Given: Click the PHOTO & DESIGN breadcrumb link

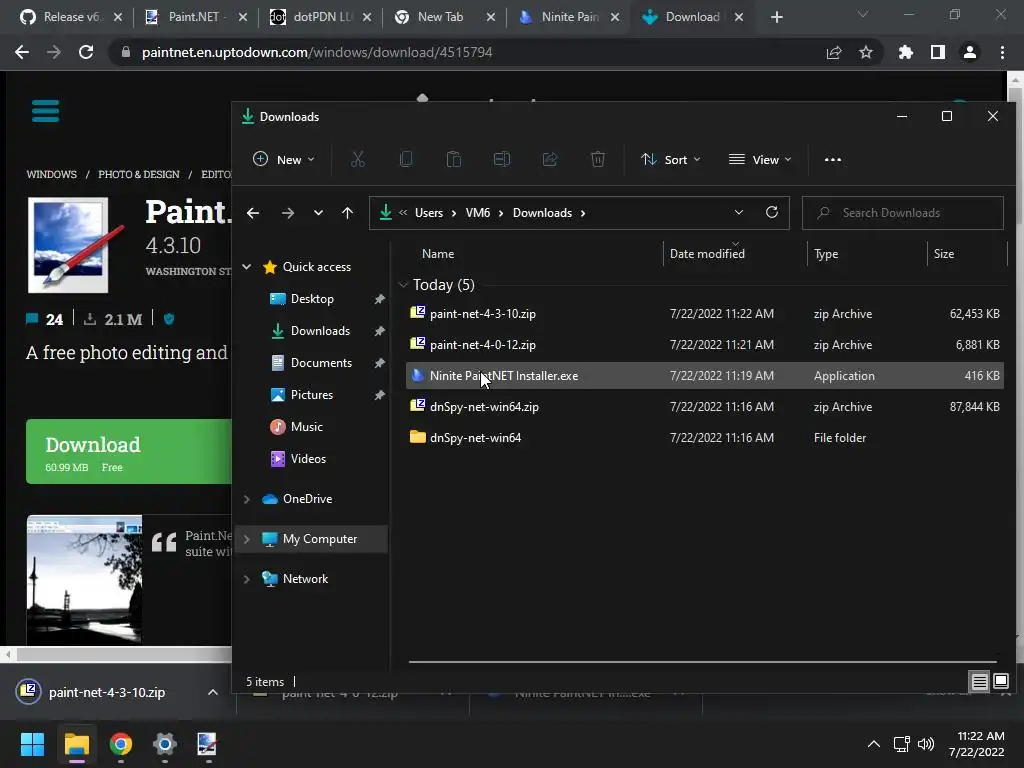Looking at the screenshot, I should (138, 174).
